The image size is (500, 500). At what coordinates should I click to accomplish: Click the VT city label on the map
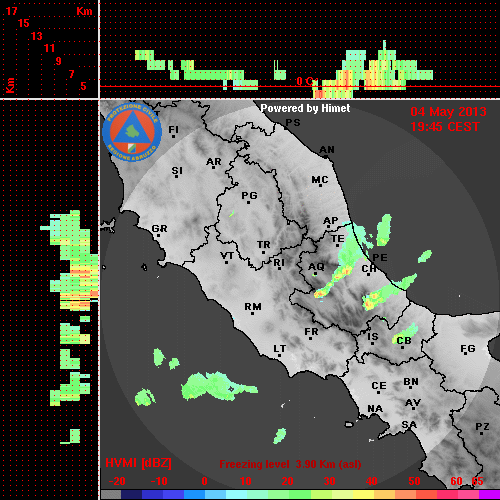tap(227, 256)
